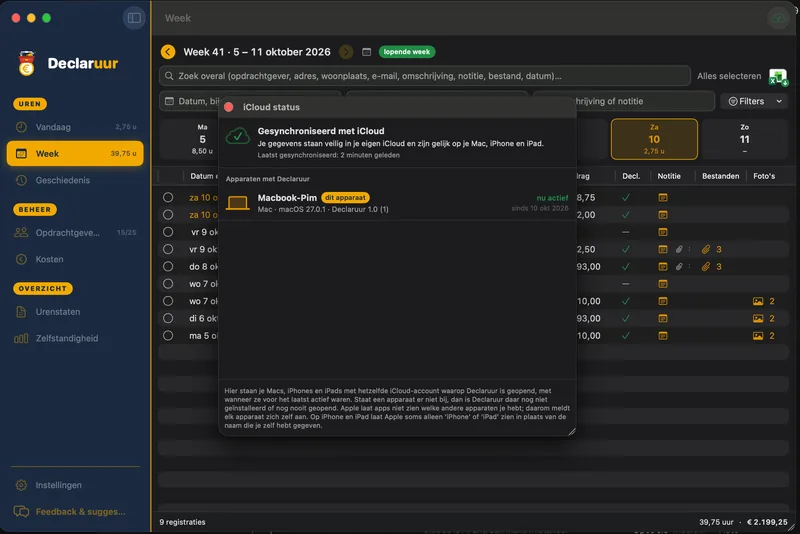Open note icon in the 2,00 row
The image size is (800, 534).
pyautogui.click(x=663, y=215)
